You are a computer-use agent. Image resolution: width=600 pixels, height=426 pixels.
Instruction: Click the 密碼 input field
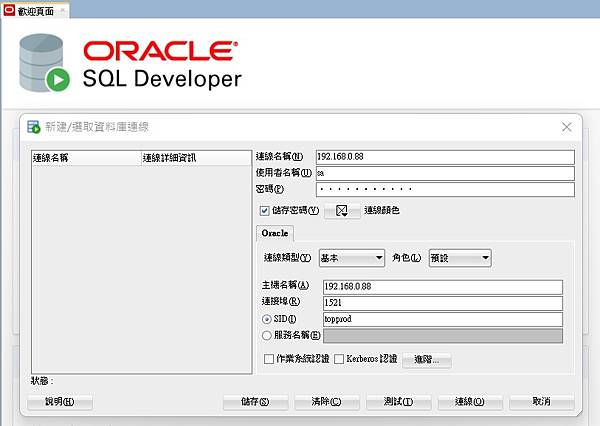pos(445,189)
